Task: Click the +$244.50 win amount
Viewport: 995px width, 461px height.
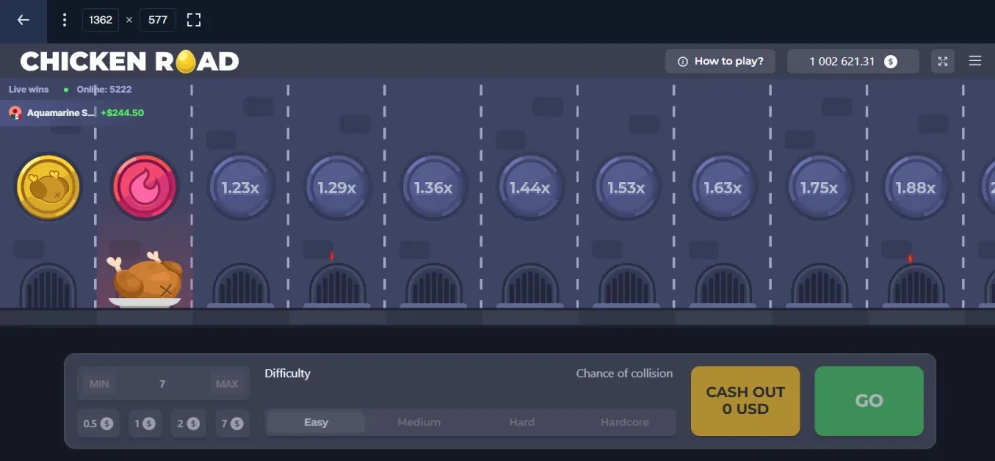Action: pyautogui.click(x=122, y=113)
